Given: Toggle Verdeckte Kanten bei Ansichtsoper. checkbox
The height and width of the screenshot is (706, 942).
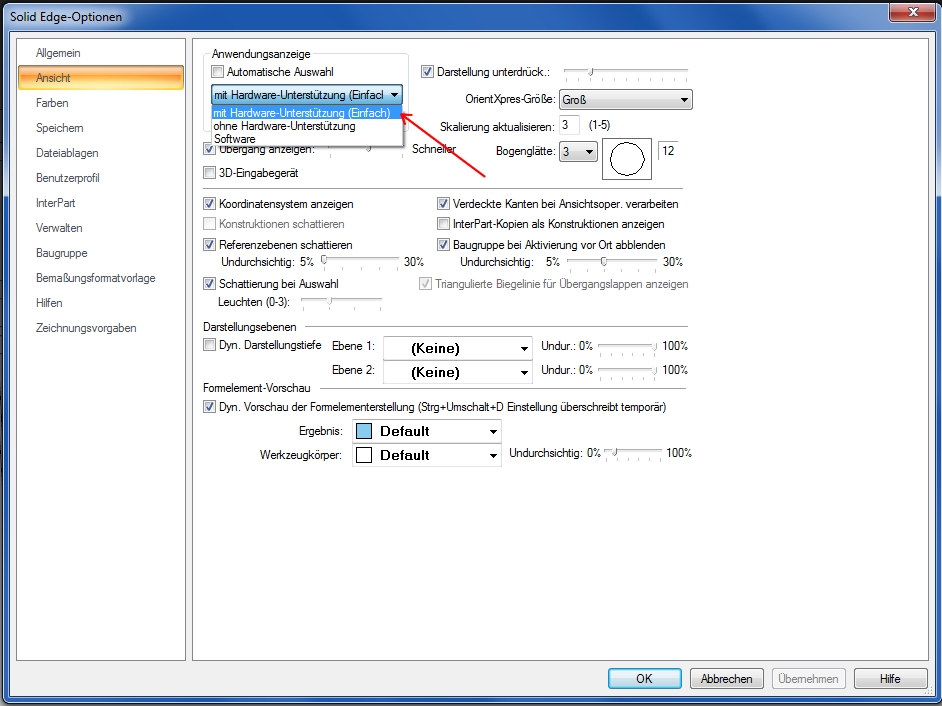Looking at the screenshot, I should pos(443,204).
